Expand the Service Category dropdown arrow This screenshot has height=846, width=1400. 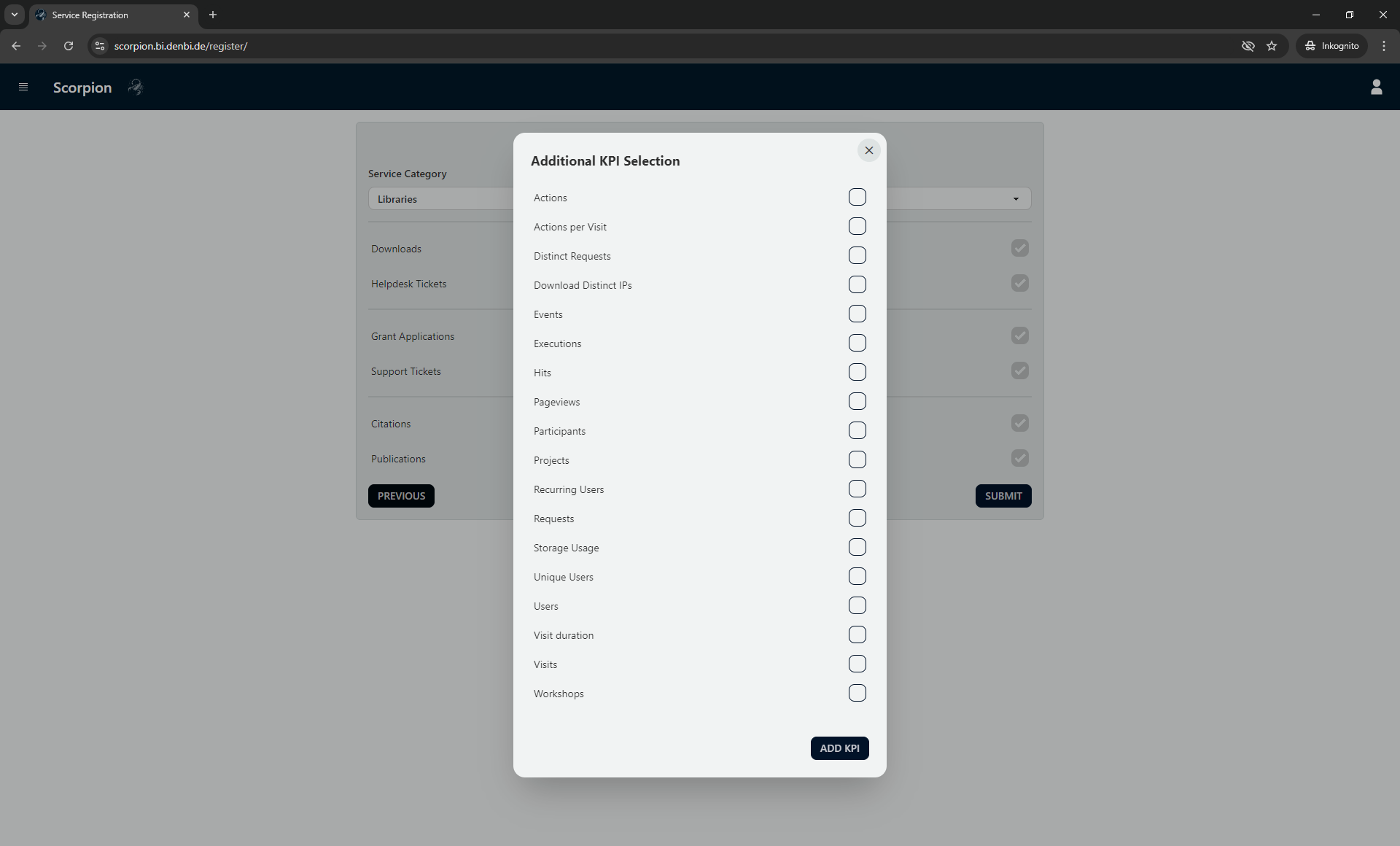[1016, 199]
